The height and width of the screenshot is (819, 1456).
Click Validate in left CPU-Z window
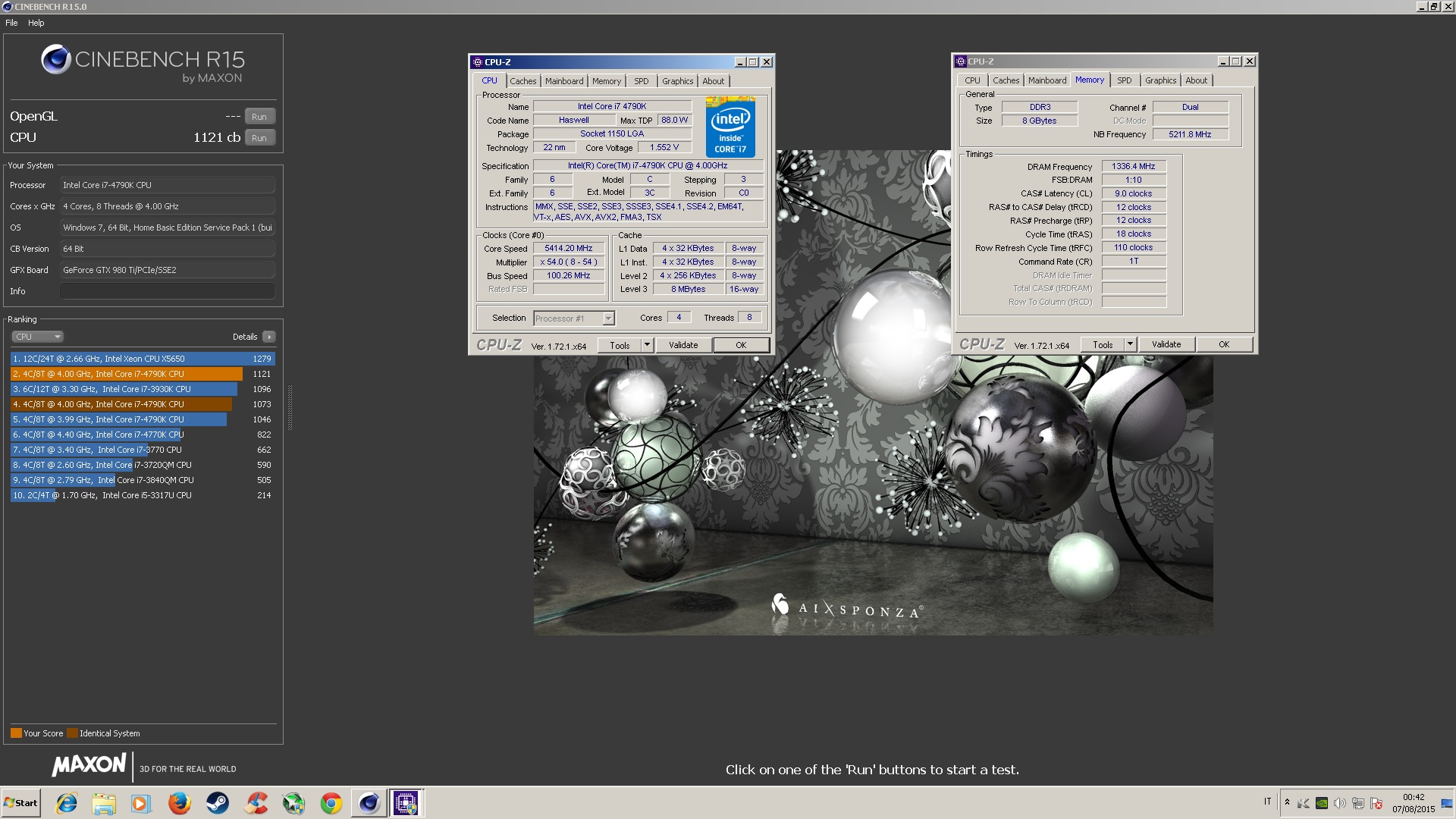[x=683, y=345]
